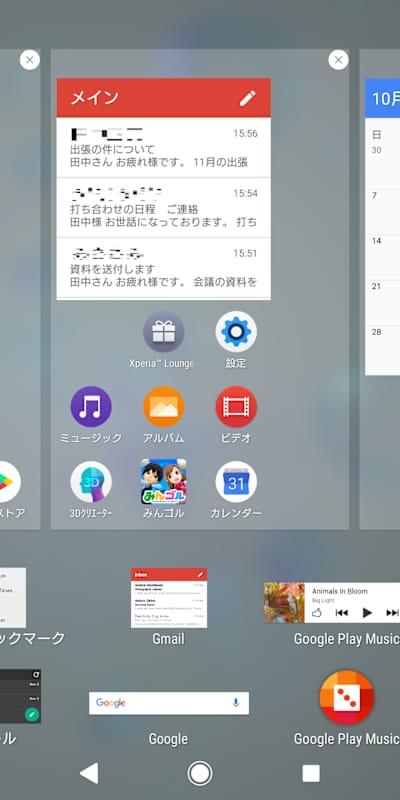Viewport: 400px width, 800px height.
Task: Open the Xperia Lounge app icon
Action: (163, 332)
